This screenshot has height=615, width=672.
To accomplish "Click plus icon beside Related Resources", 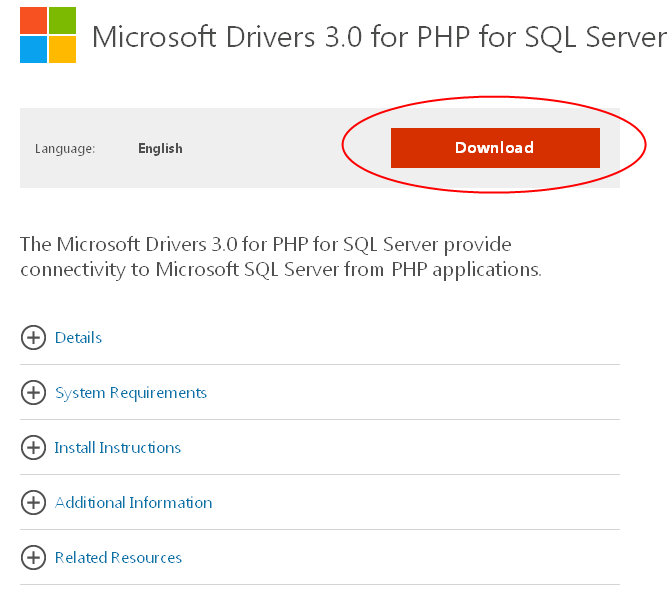I will [33, 558].
